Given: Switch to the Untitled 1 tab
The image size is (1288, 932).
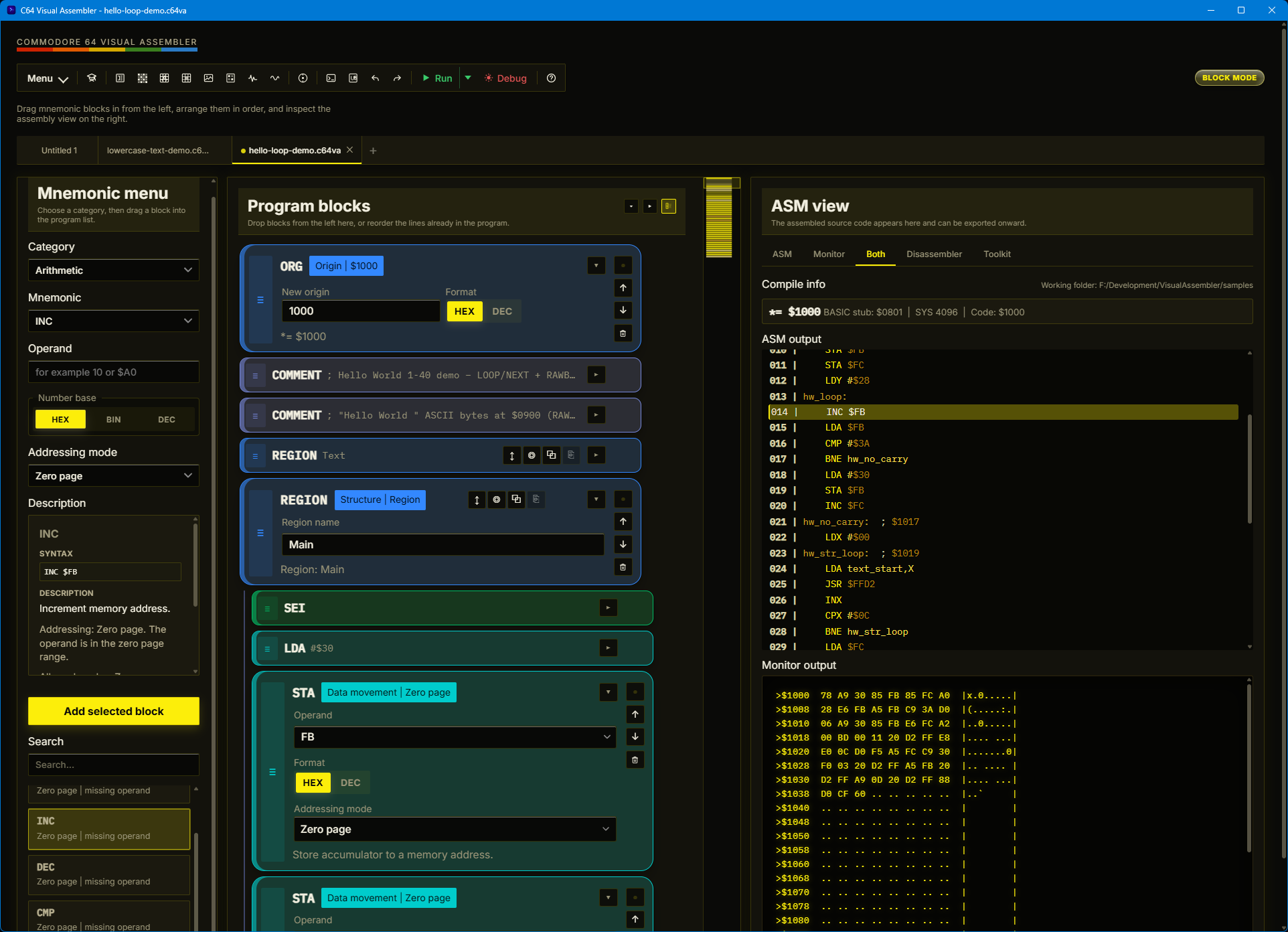Looking at the screenshot, I should (59, 150).
